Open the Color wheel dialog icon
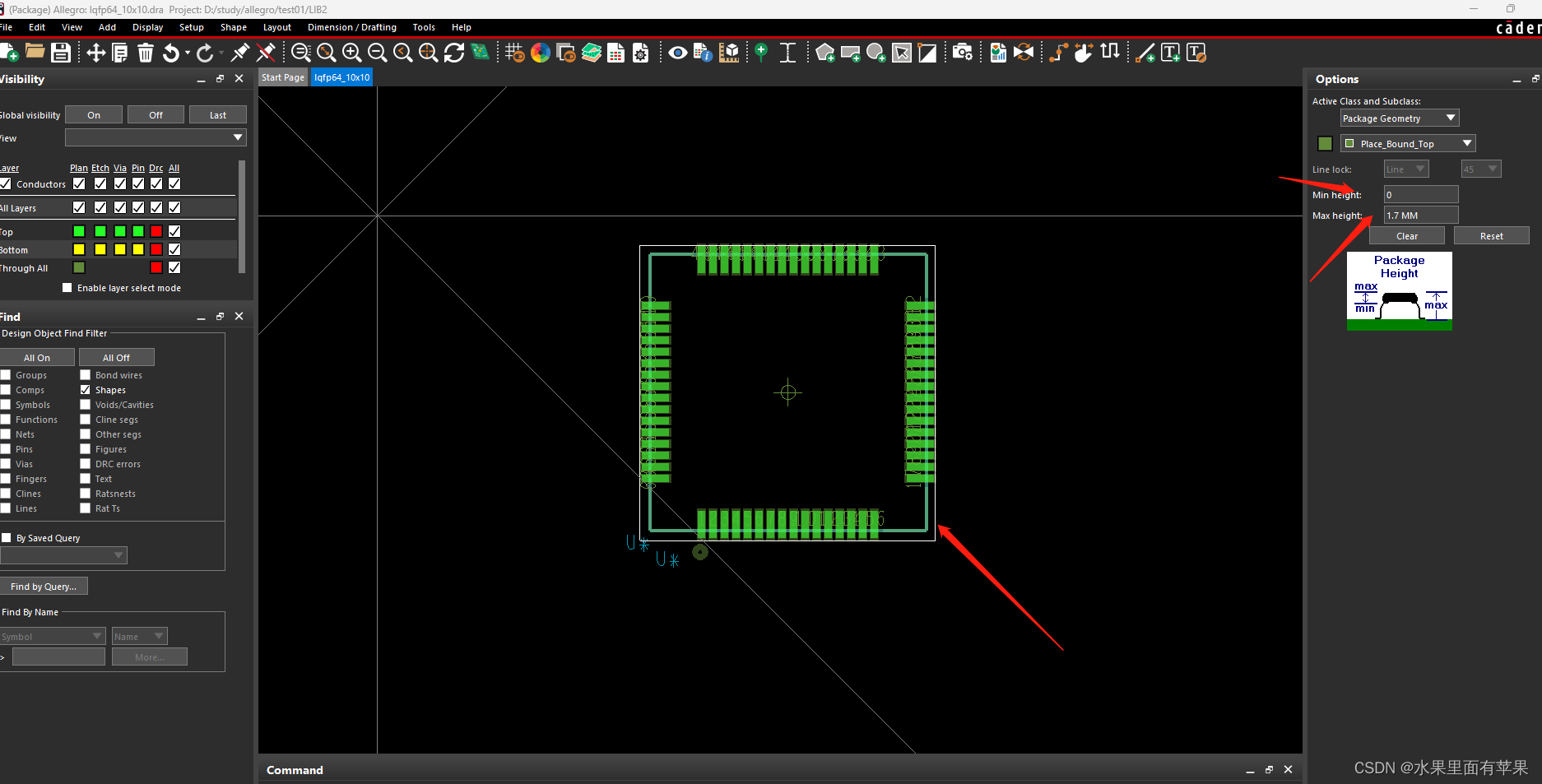This screenshot has width=1542, height=784. (540, 53)
